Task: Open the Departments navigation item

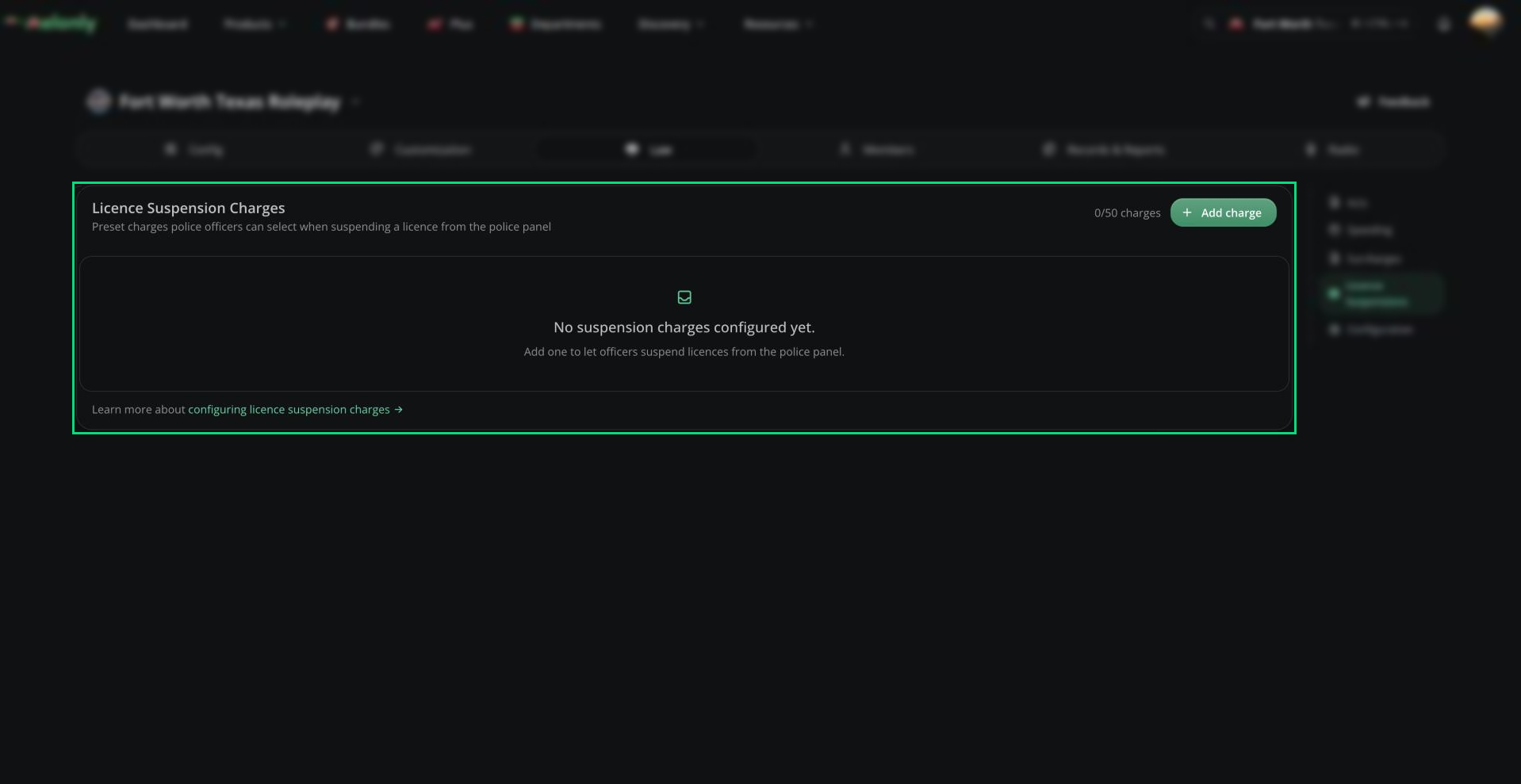Action: pyautogui.click(x=555, y=25)
